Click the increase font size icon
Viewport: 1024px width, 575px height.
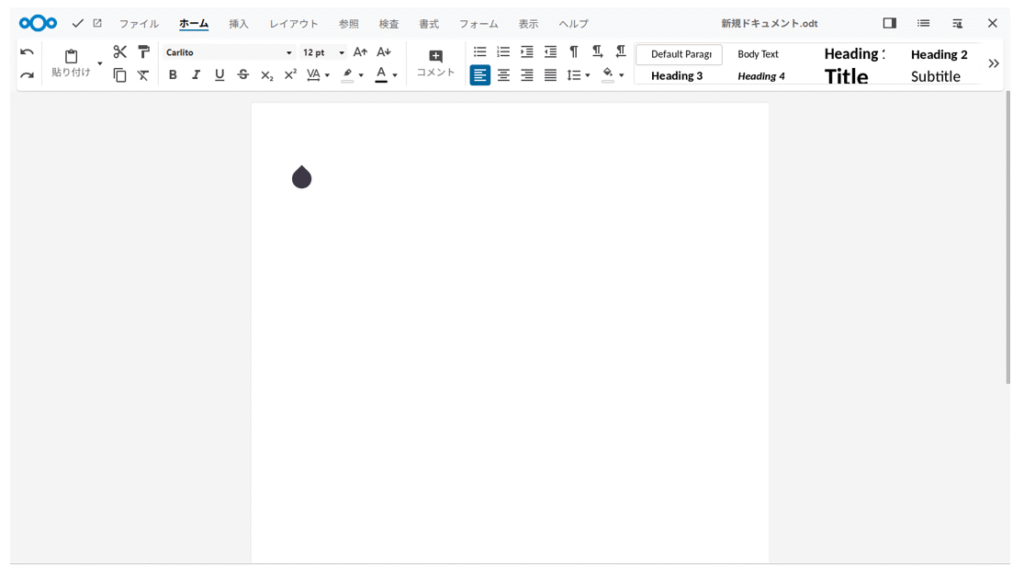tap(360, 52)
